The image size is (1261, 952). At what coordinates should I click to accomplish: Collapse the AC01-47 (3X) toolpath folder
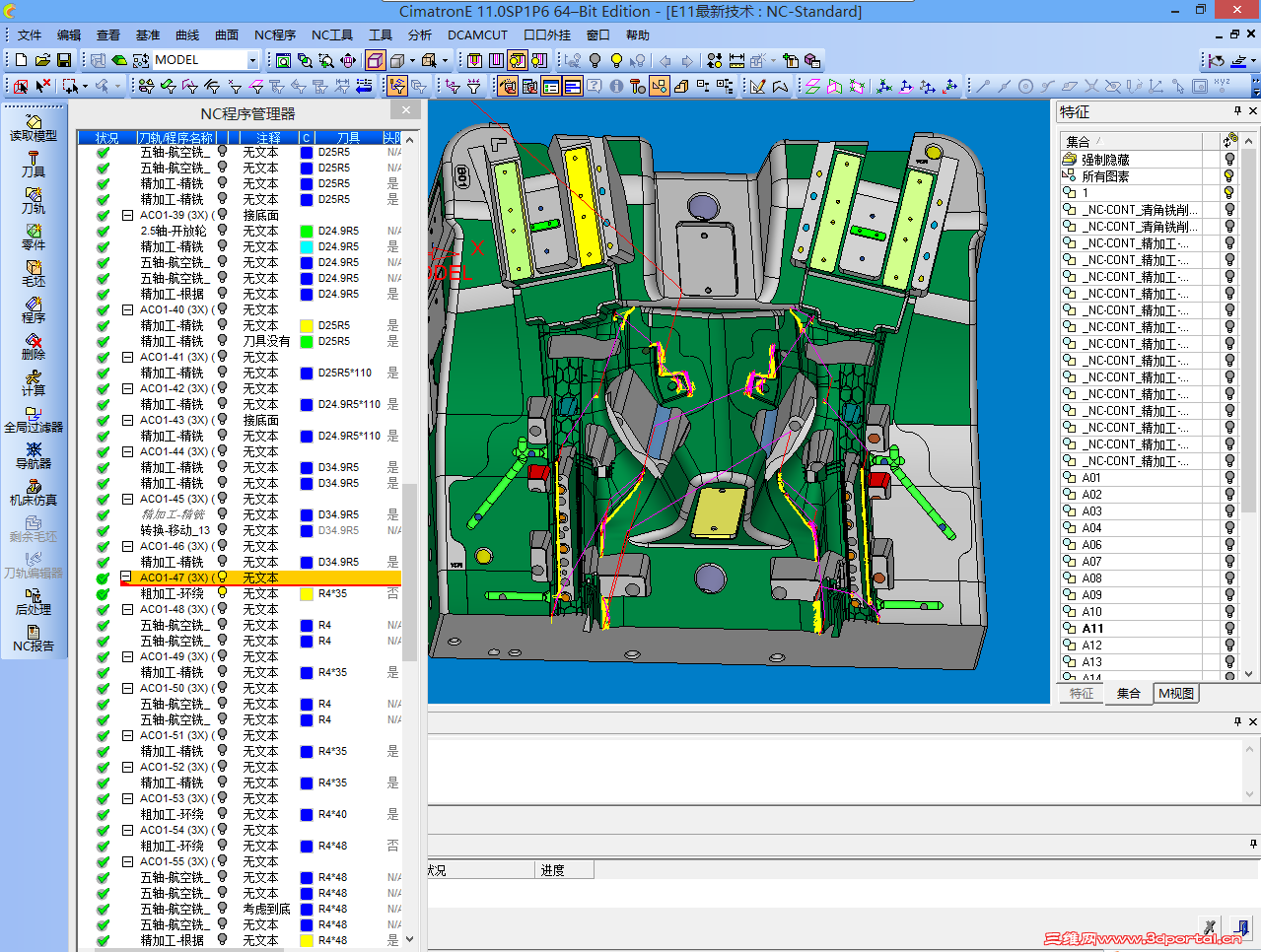(126, 578)
